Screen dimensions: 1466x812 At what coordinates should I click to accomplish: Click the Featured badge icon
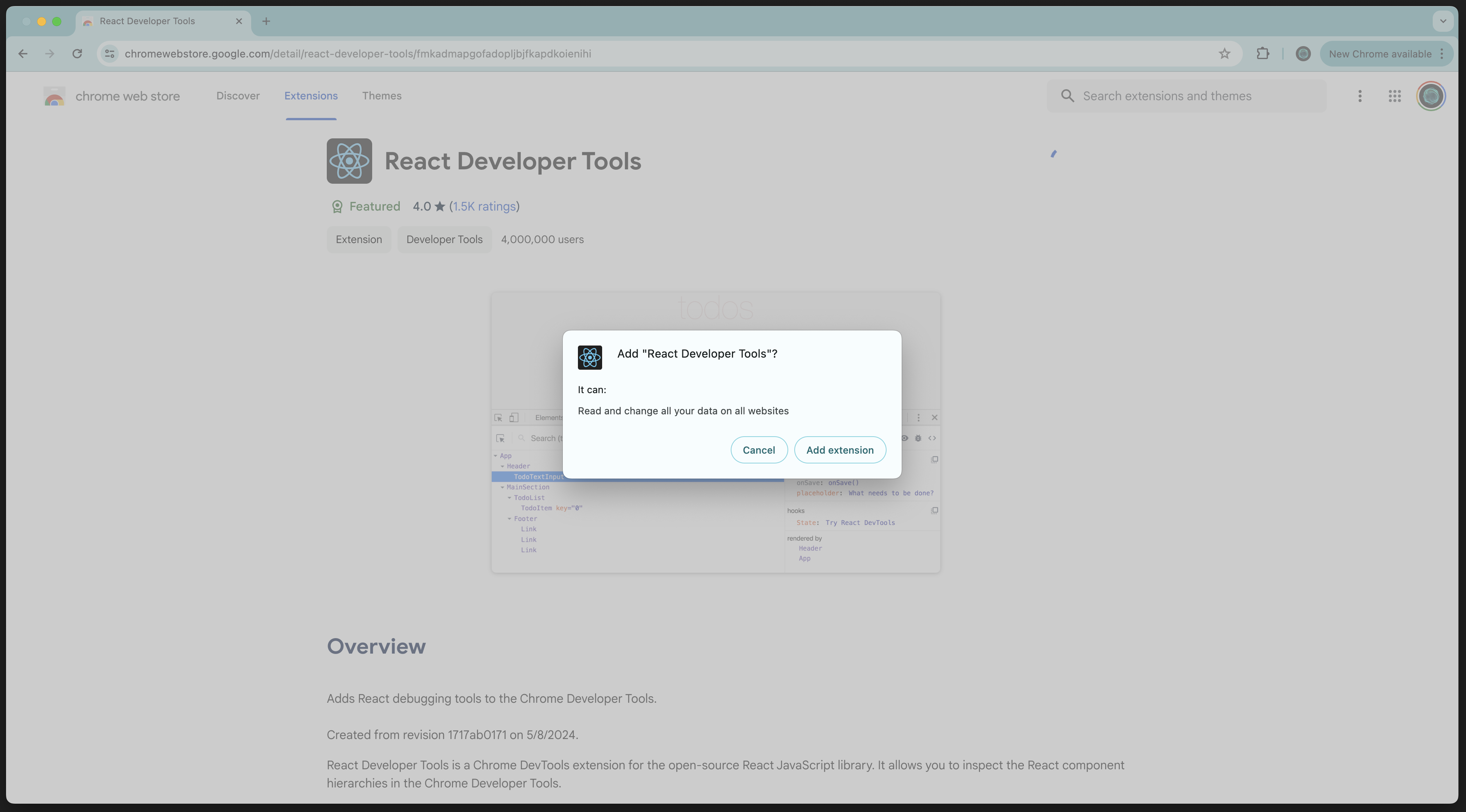coord(337,206)
